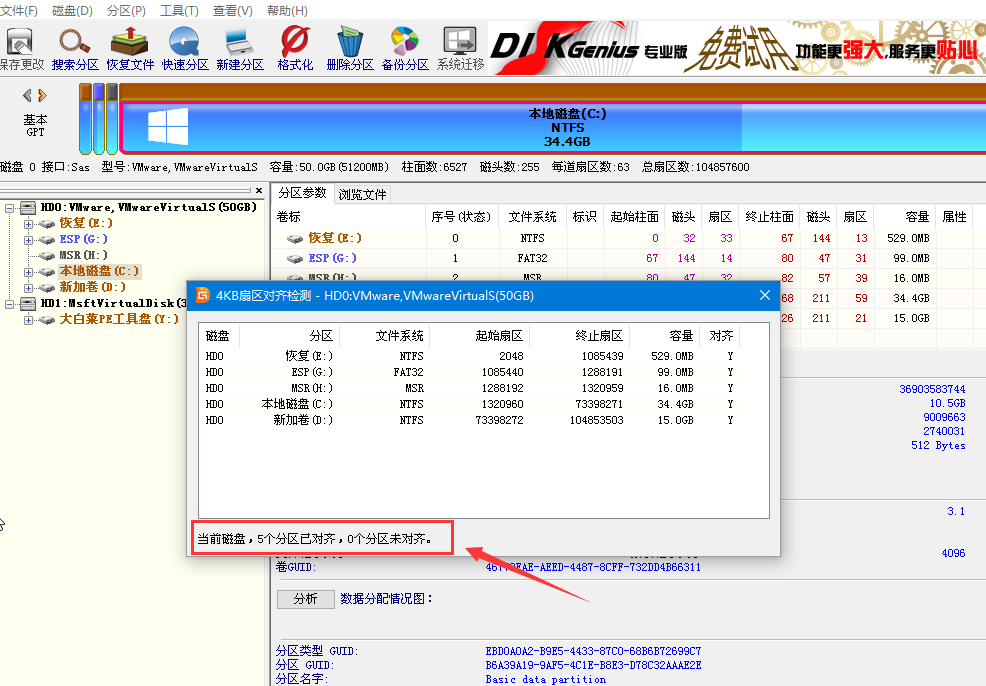Select 大白菜PE工具盘(Y:) in the tree

[119, 319]
